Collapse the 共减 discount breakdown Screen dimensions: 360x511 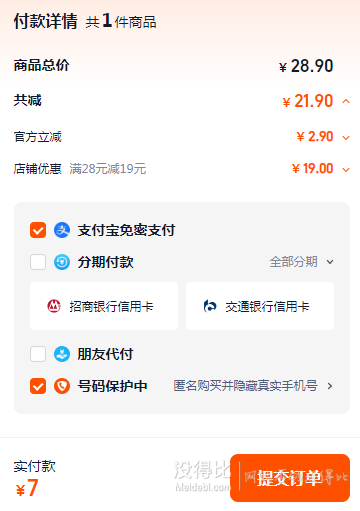click(346, 101)
